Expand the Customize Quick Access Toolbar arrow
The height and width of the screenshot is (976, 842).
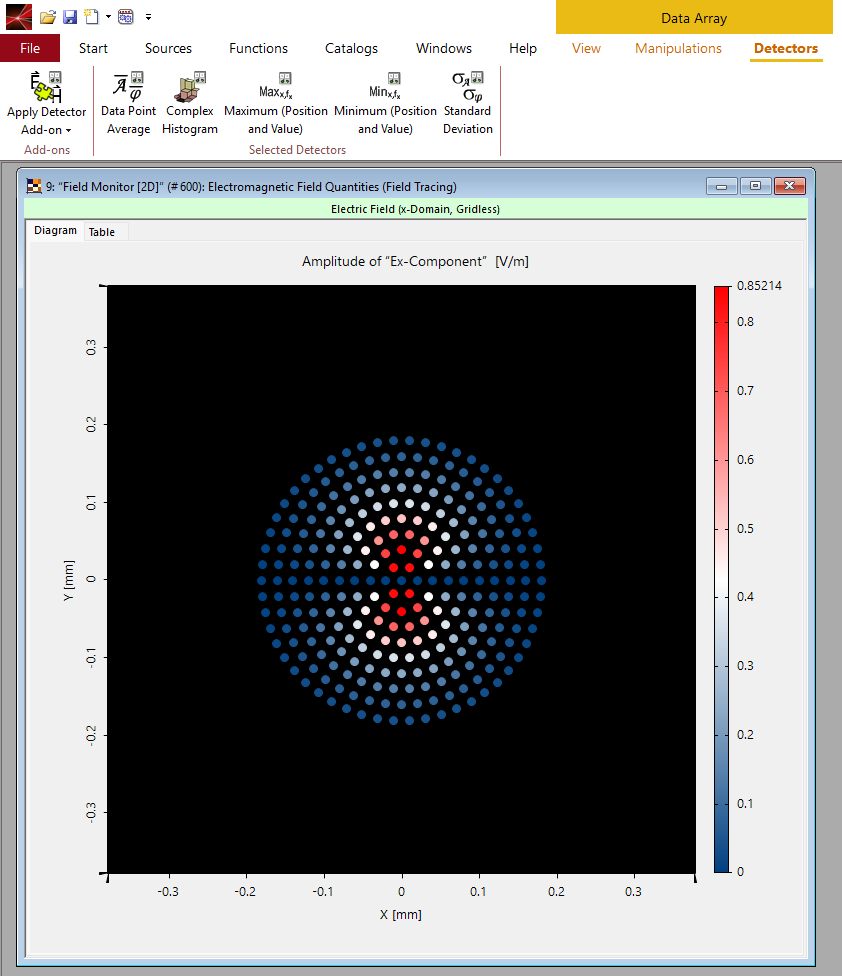tap(148, 17)
